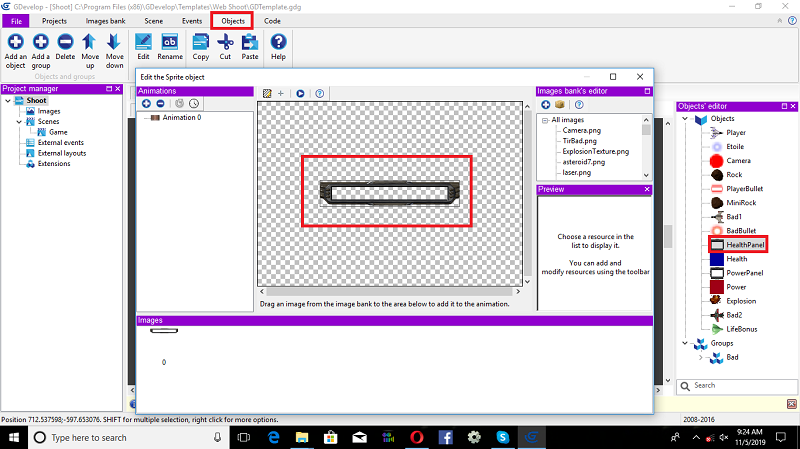Image resolution: width=800 pixels, height=449 pixels.
Task: Select the Player object
Action: (736, 133)
